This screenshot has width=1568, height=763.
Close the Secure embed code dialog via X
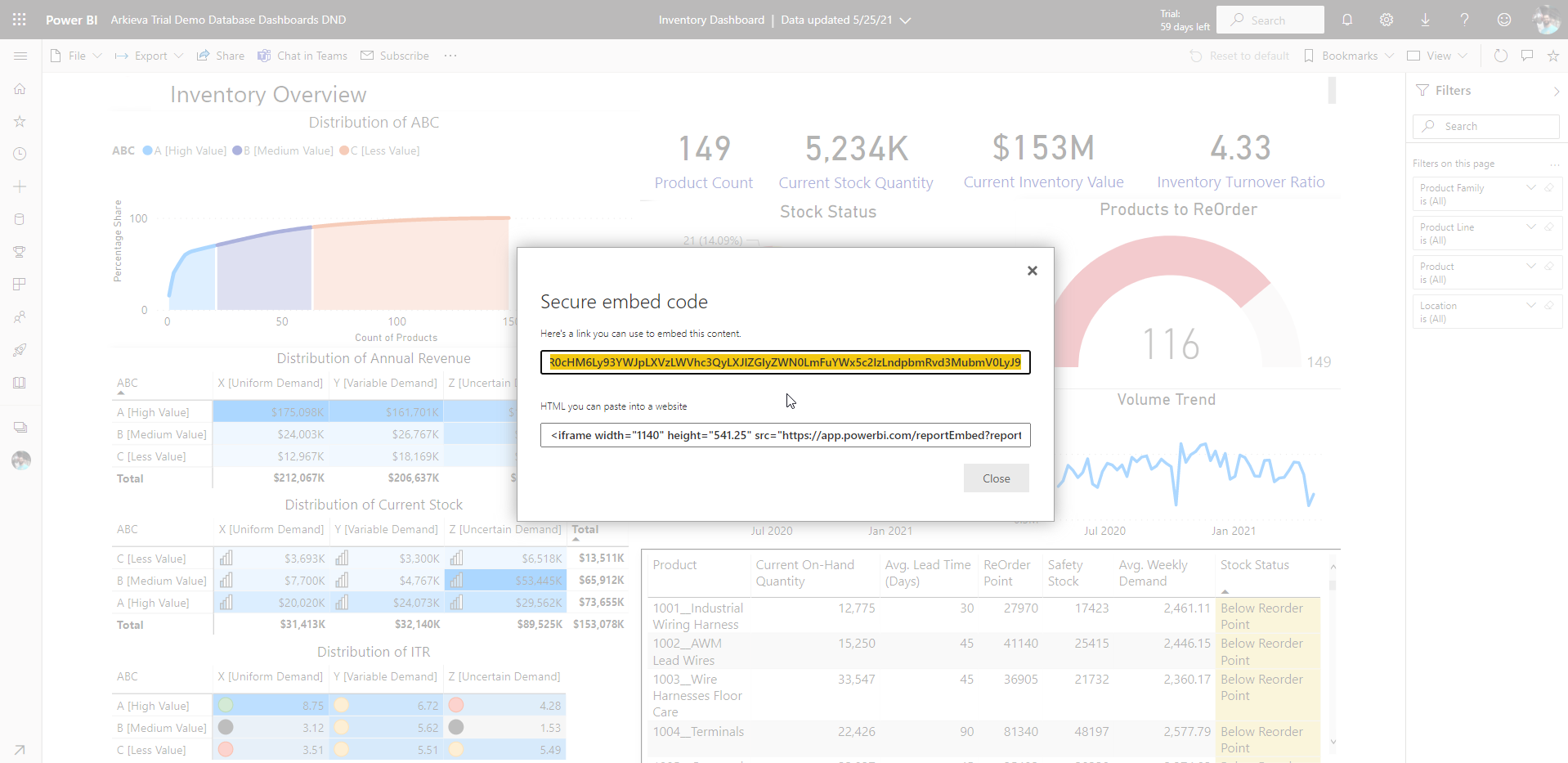tap(1032, 271)
